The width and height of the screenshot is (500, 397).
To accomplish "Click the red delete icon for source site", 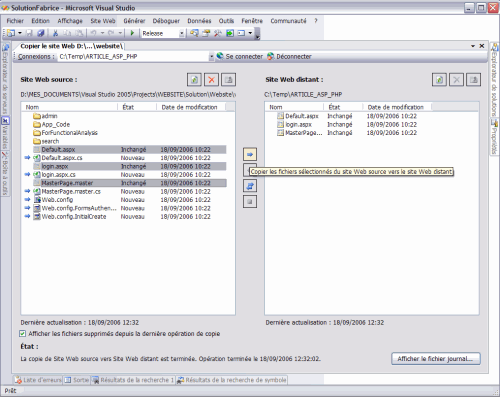I will tap(211, 80).
